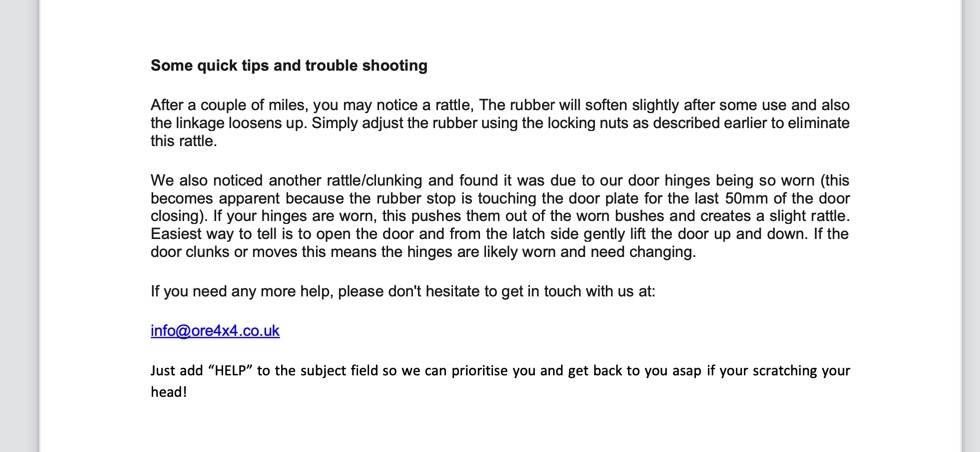Click the line 'If you need any more help'
Viewport: 980px width, 452px height.
pyautogui.click(x=402, y=291)
